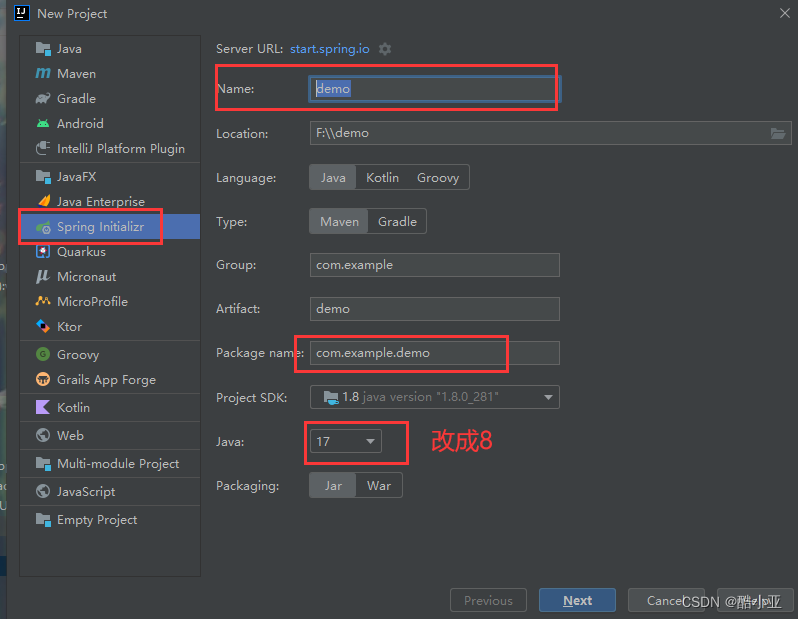Screen dimensions: 798x619
Task: Click the green Android robot icon
Action: point(43,123)
